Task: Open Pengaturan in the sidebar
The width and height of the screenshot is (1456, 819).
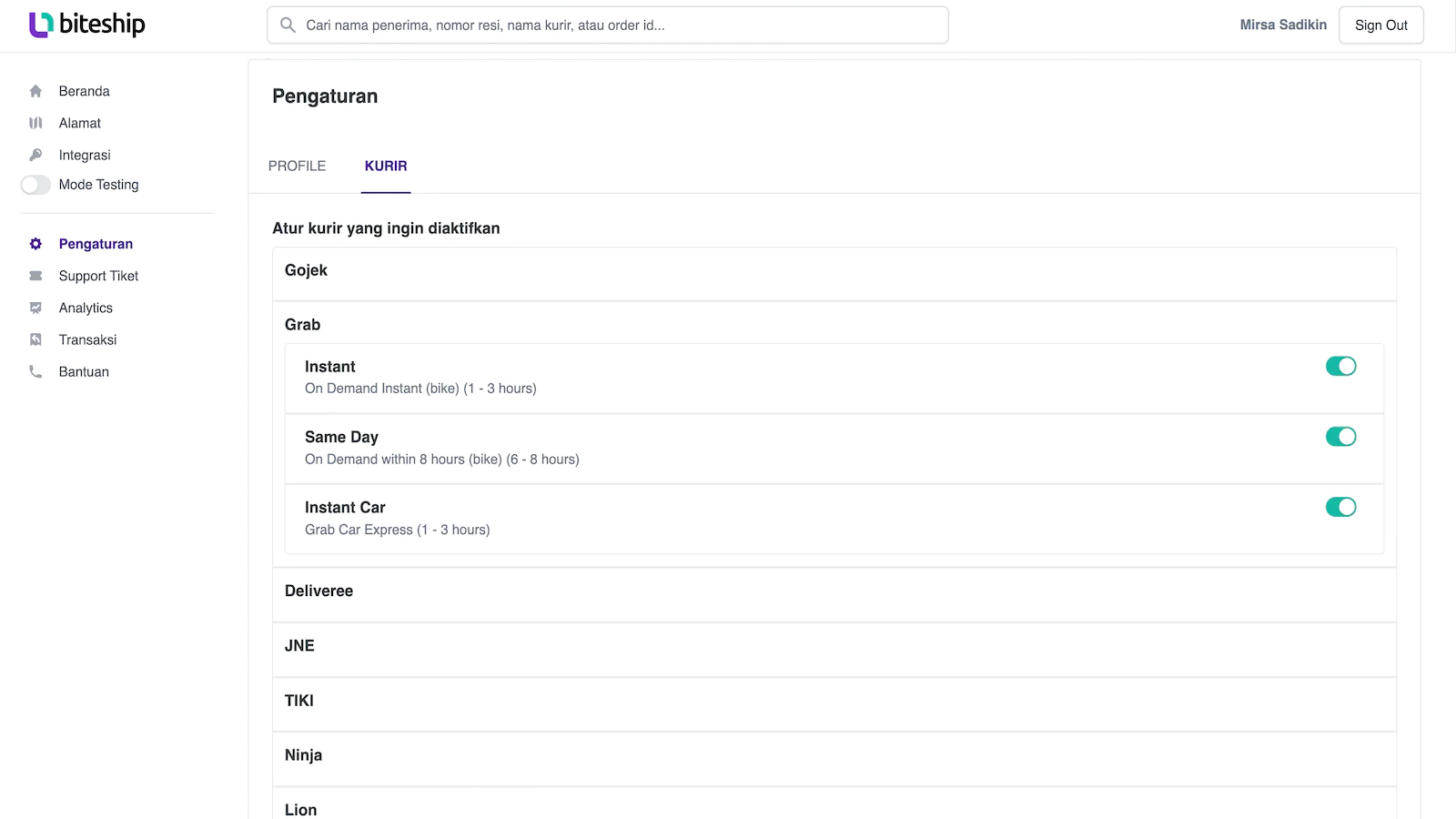Action: (x=96, y=244)
